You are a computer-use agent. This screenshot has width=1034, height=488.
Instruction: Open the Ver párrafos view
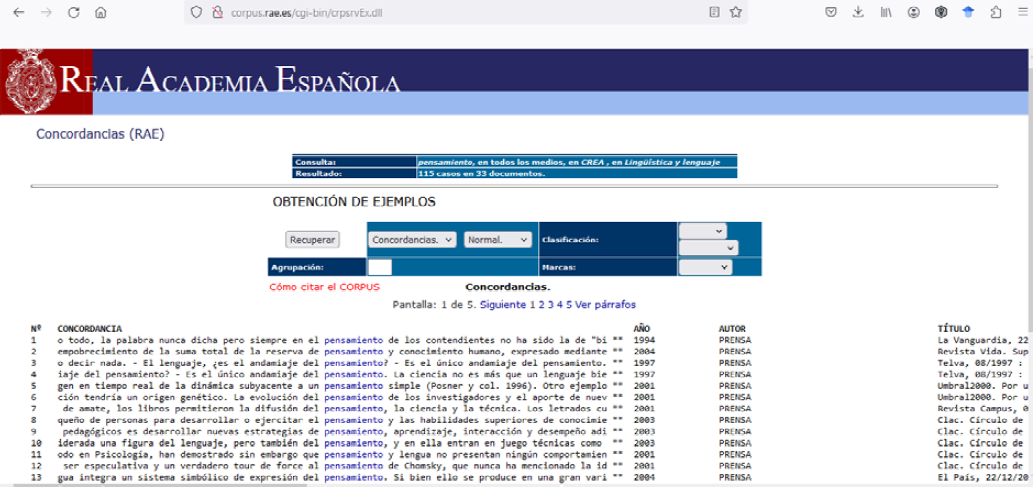click(x=605, y=304)
